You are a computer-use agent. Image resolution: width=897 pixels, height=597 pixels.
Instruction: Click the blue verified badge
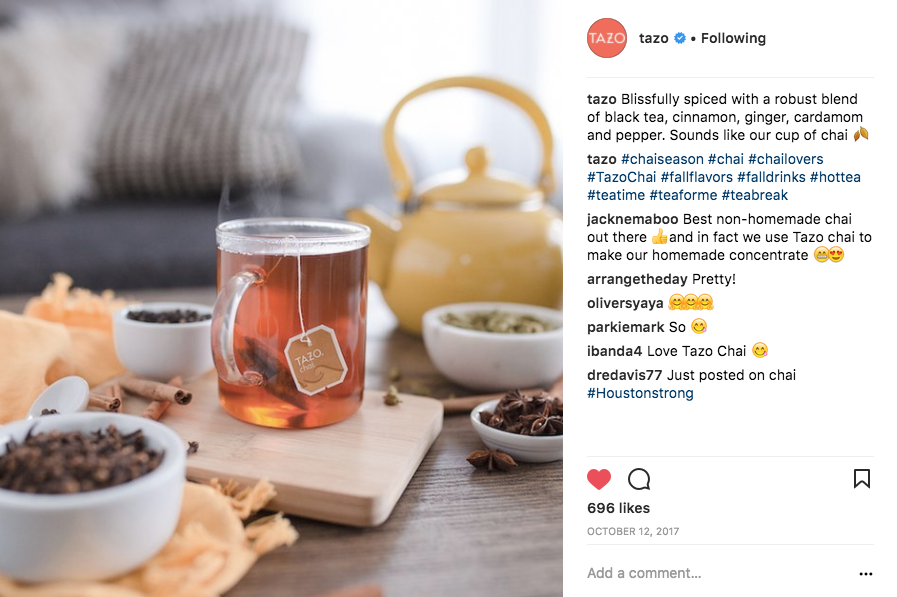coord(680,38)
